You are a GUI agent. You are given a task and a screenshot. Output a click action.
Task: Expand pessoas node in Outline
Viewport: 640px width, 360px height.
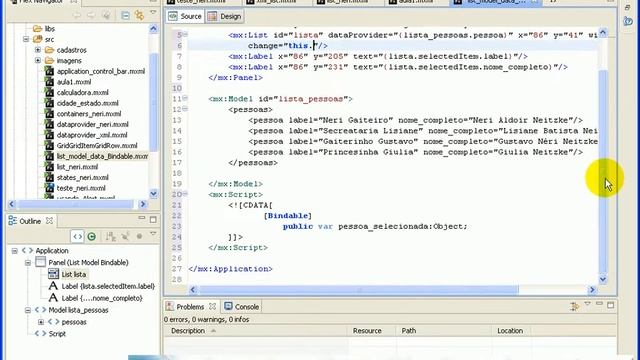[x=41, y=322]
